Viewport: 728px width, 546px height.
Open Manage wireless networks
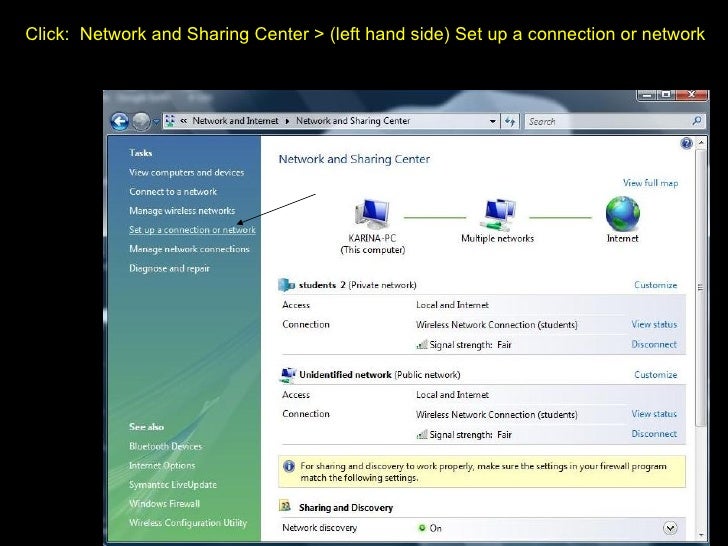click(x=182, y=210)
